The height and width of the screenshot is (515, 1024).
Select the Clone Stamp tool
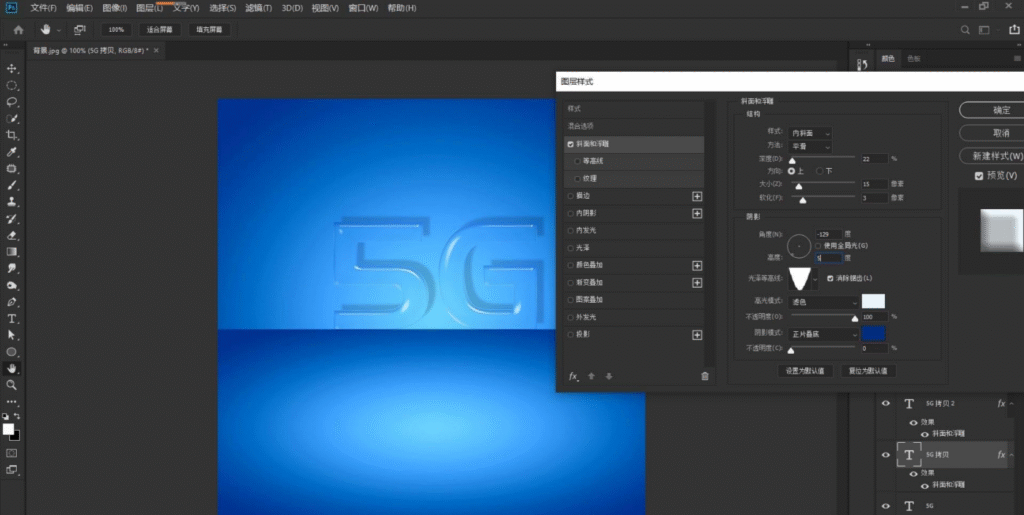coord(12,202)
